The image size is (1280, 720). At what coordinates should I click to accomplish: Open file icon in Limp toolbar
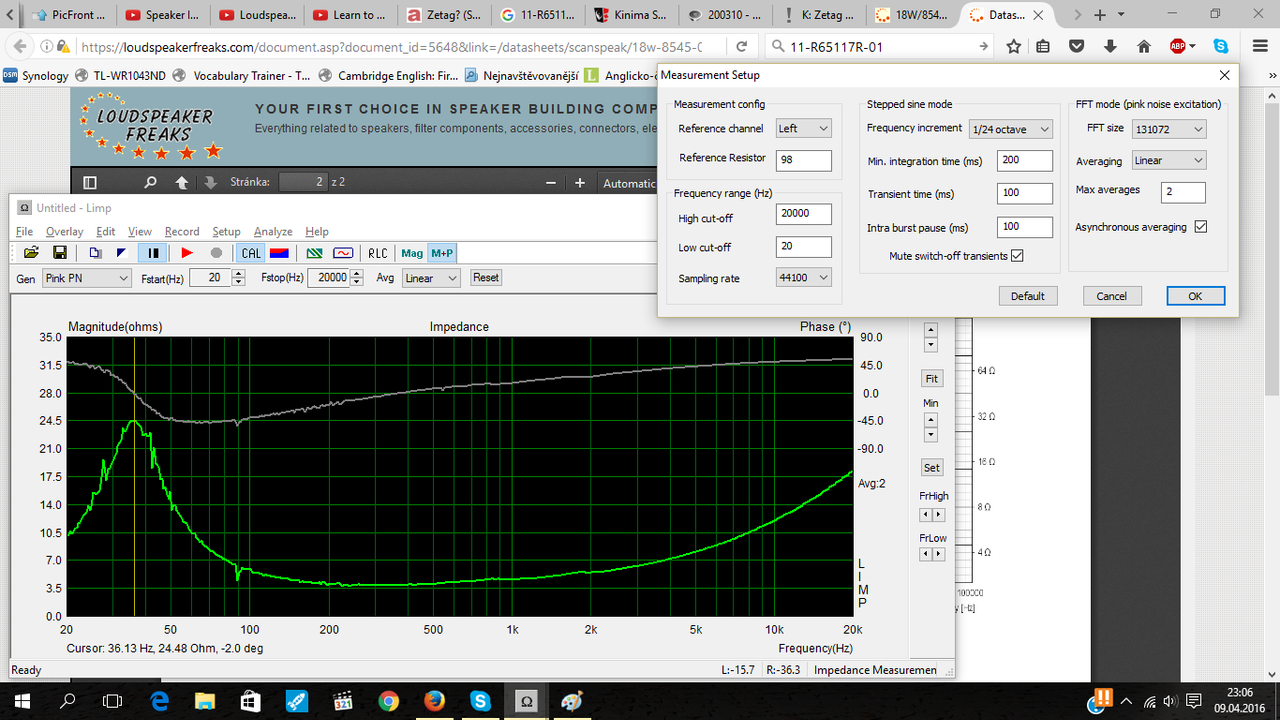31,253
